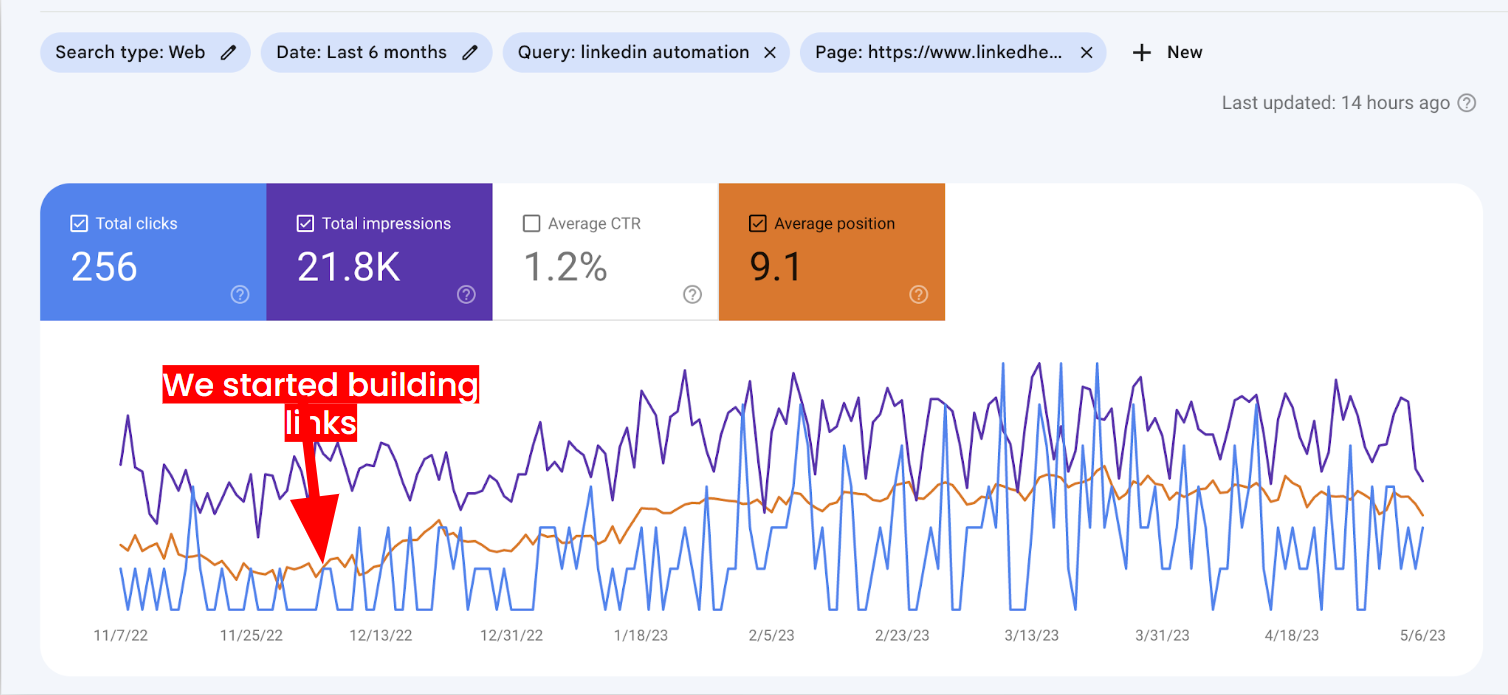This screenshot has width=1508, height=695.
Task: Click the 2/5/23 axis date label
Action: click(771, 635)
